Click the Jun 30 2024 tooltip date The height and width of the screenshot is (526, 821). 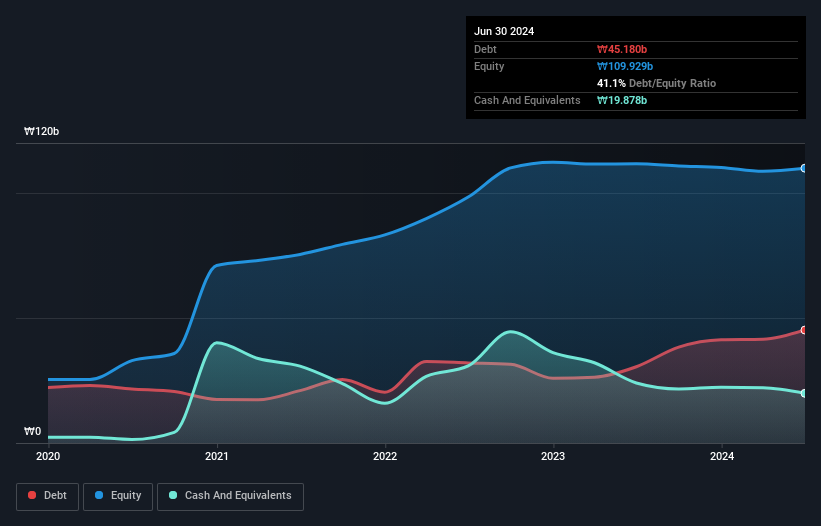point(504,31)
